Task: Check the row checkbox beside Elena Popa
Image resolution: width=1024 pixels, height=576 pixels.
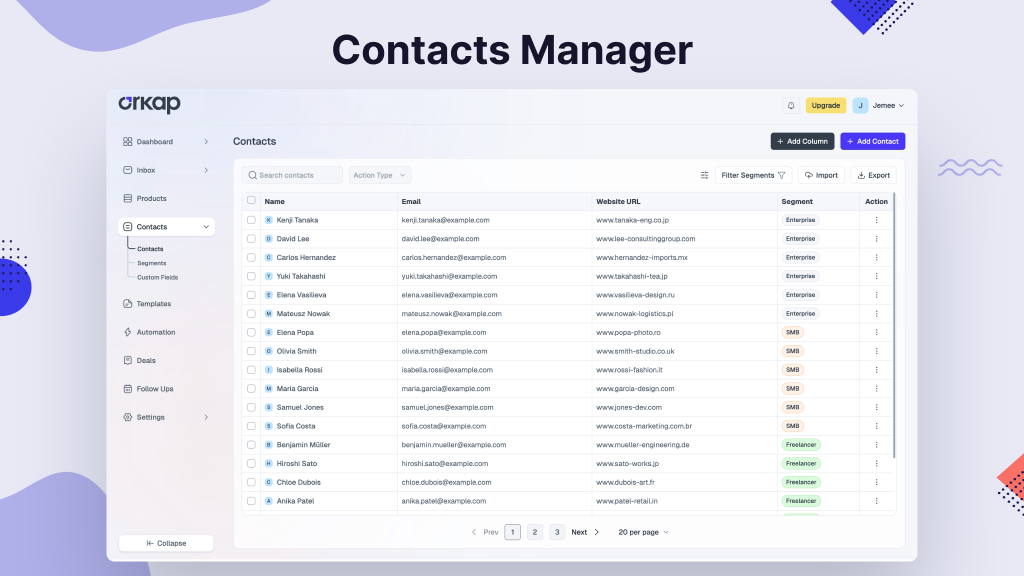Action: click(252, 332)
